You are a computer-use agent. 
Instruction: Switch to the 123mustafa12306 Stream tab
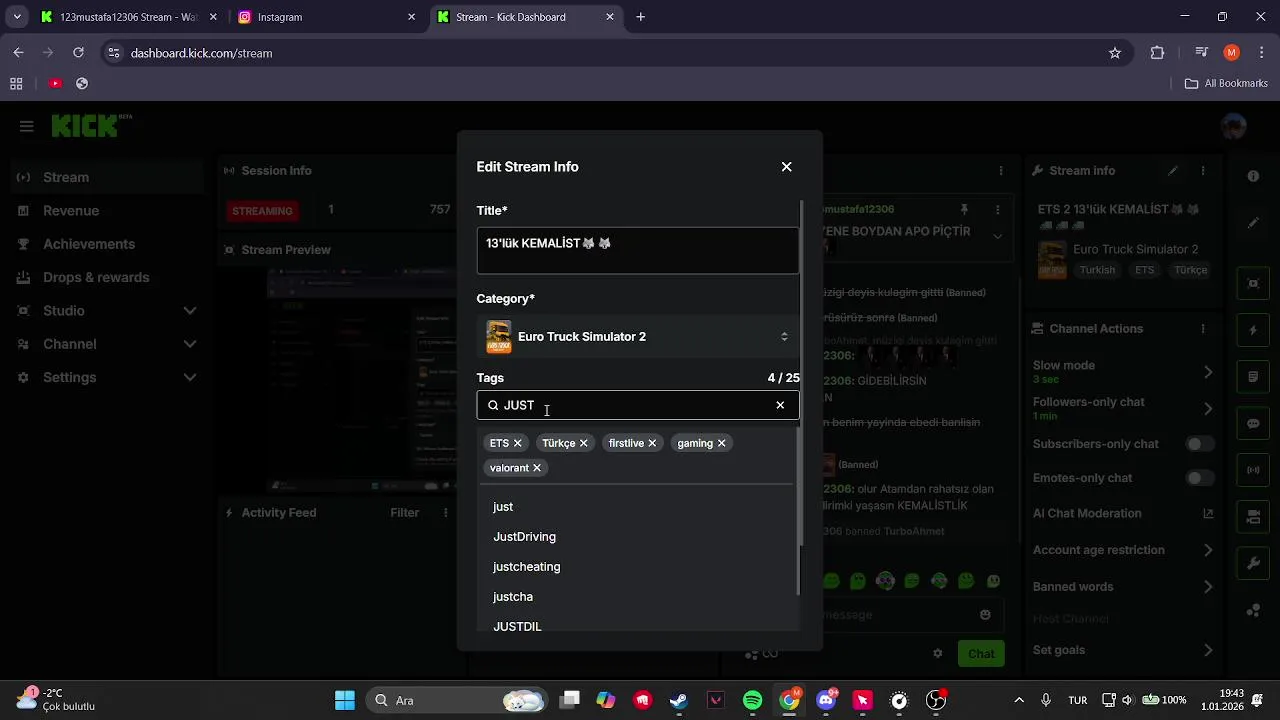pyautogui.click(x=128, y=17)
